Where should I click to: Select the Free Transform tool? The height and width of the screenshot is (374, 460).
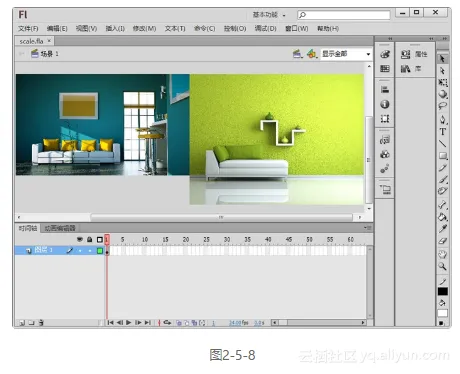(x=442, y=82)
